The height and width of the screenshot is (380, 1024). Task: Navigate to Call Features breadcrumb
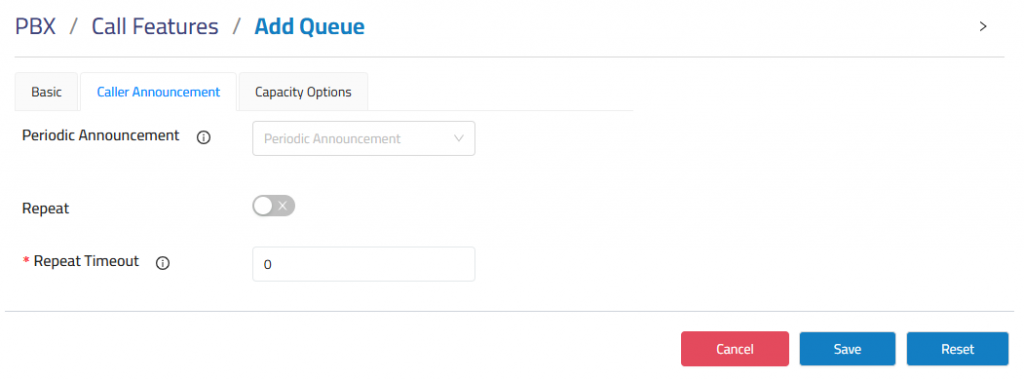tap(155, 27)
